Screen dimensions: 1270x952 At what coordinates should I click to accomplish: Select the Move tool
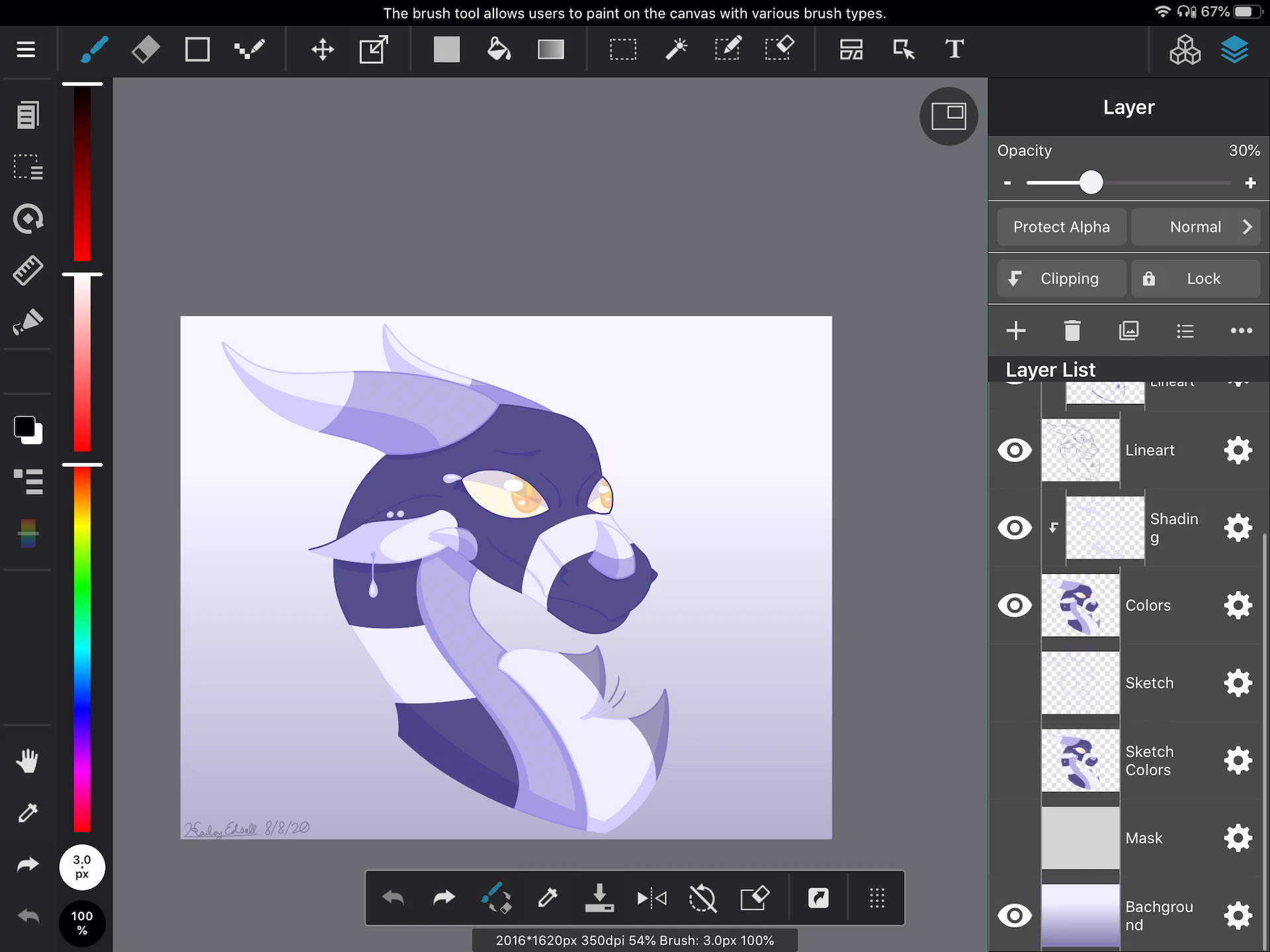[x=323, y=50]
